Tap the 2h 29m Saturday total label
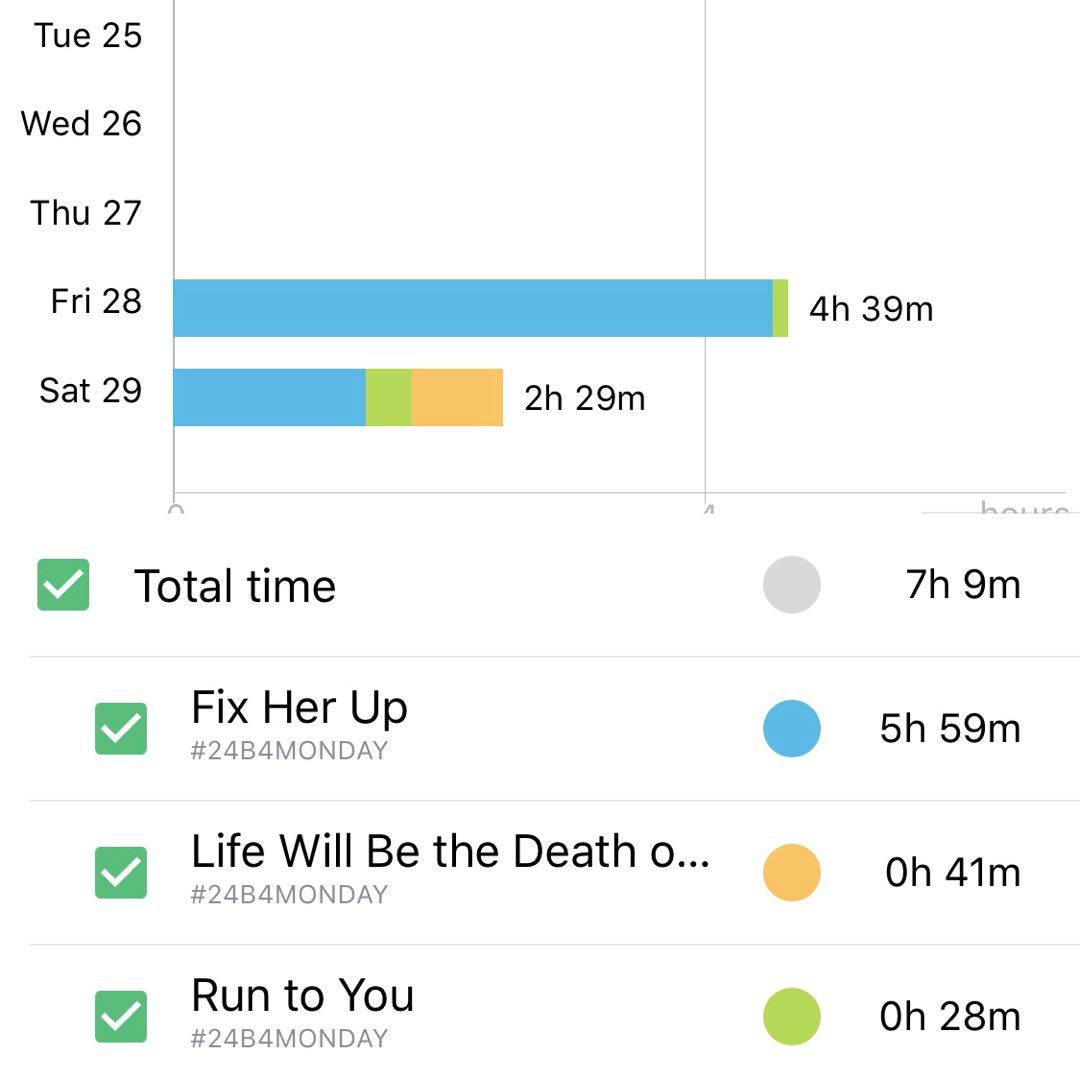 [585, 398]
